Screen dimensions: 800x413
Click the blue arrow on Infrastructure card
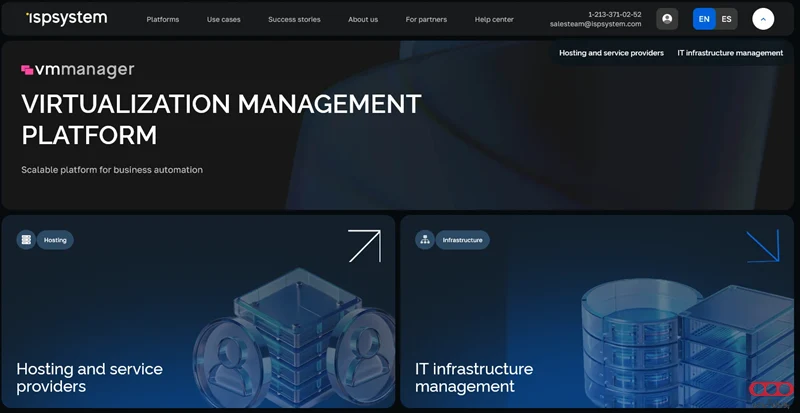[763, 246]
